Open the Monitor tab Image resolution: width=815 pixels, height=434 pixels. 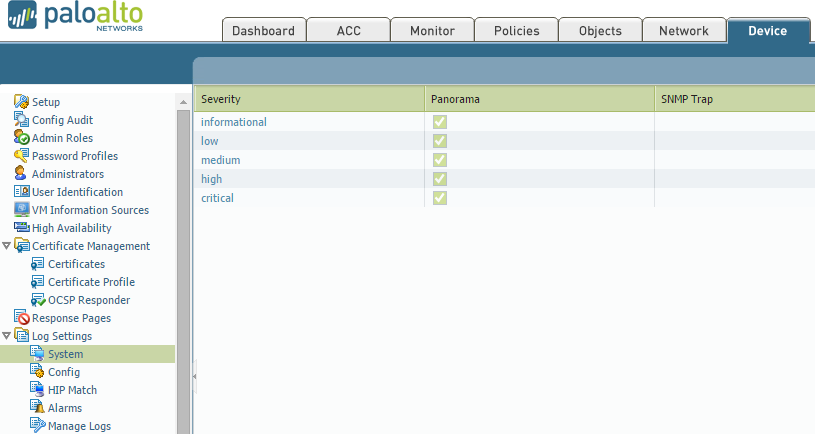(x=432, y=31)
